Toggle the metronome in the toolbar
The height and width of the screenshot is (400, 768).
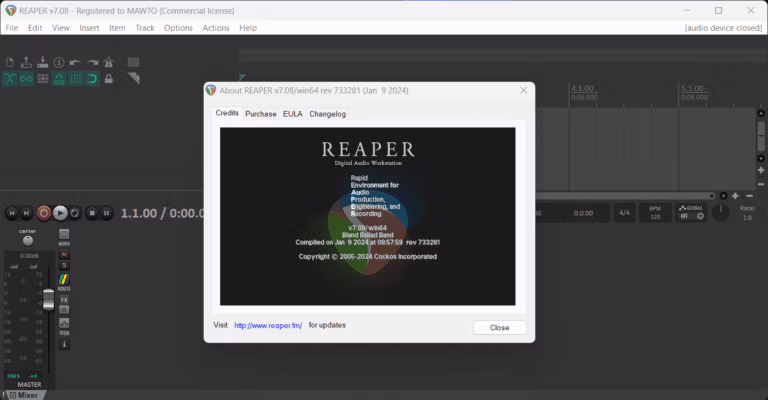click(109, 62)
